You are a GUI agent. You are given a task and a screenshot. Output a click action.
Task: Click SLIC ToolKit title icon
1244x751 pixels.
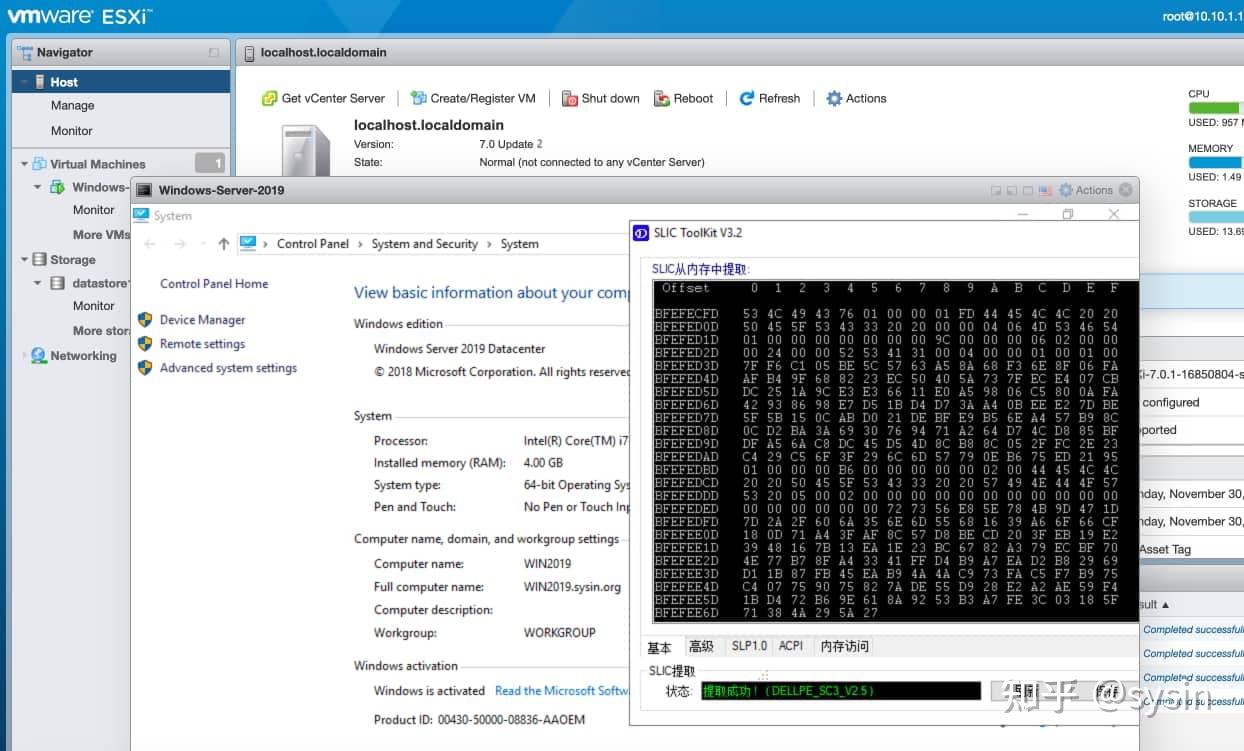[x=641, y=233]
